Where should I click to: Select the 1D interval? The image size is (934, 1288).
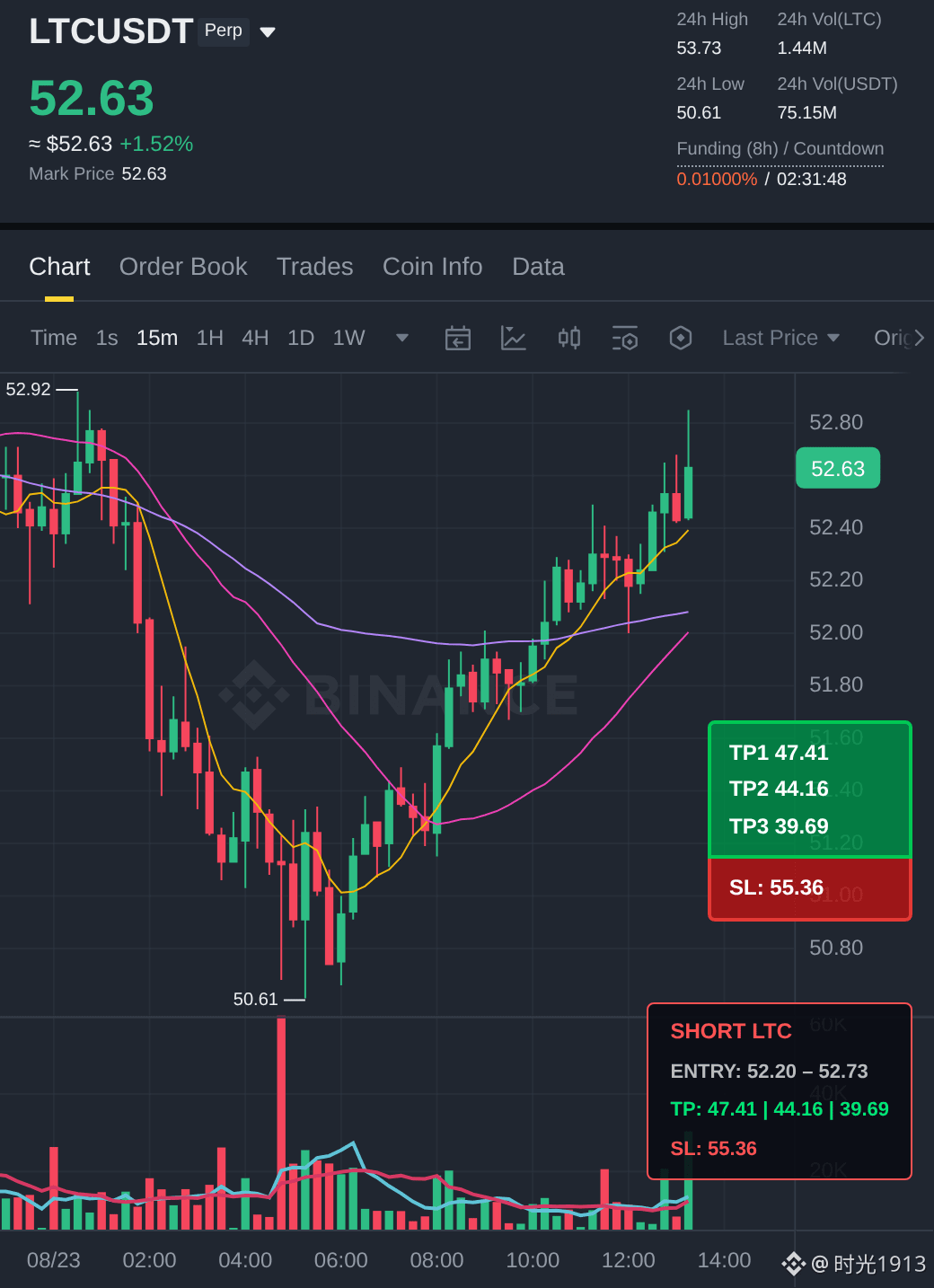[301, 338]
